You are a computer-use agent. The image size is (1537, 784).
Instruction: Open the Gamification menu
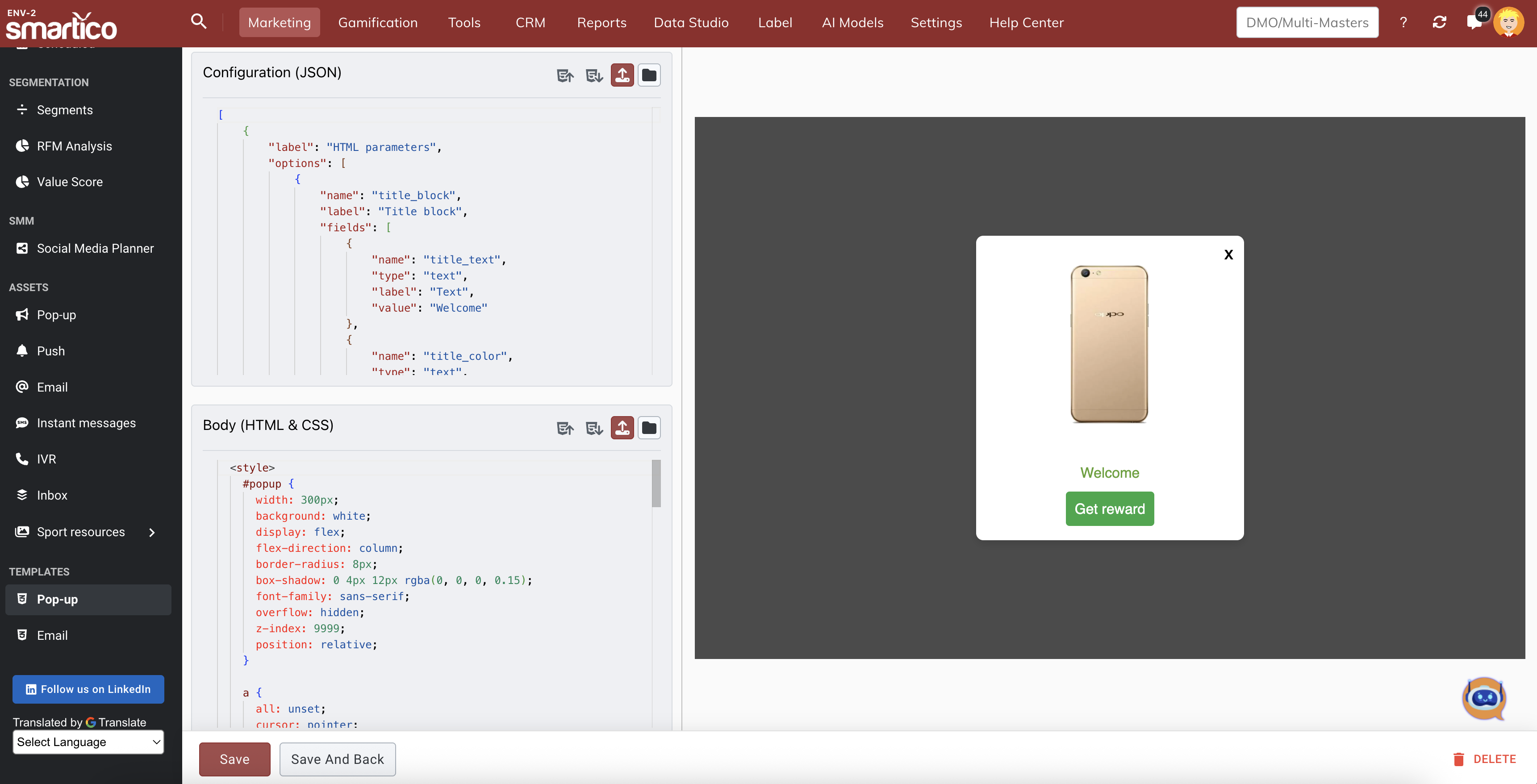click(378, 23)
